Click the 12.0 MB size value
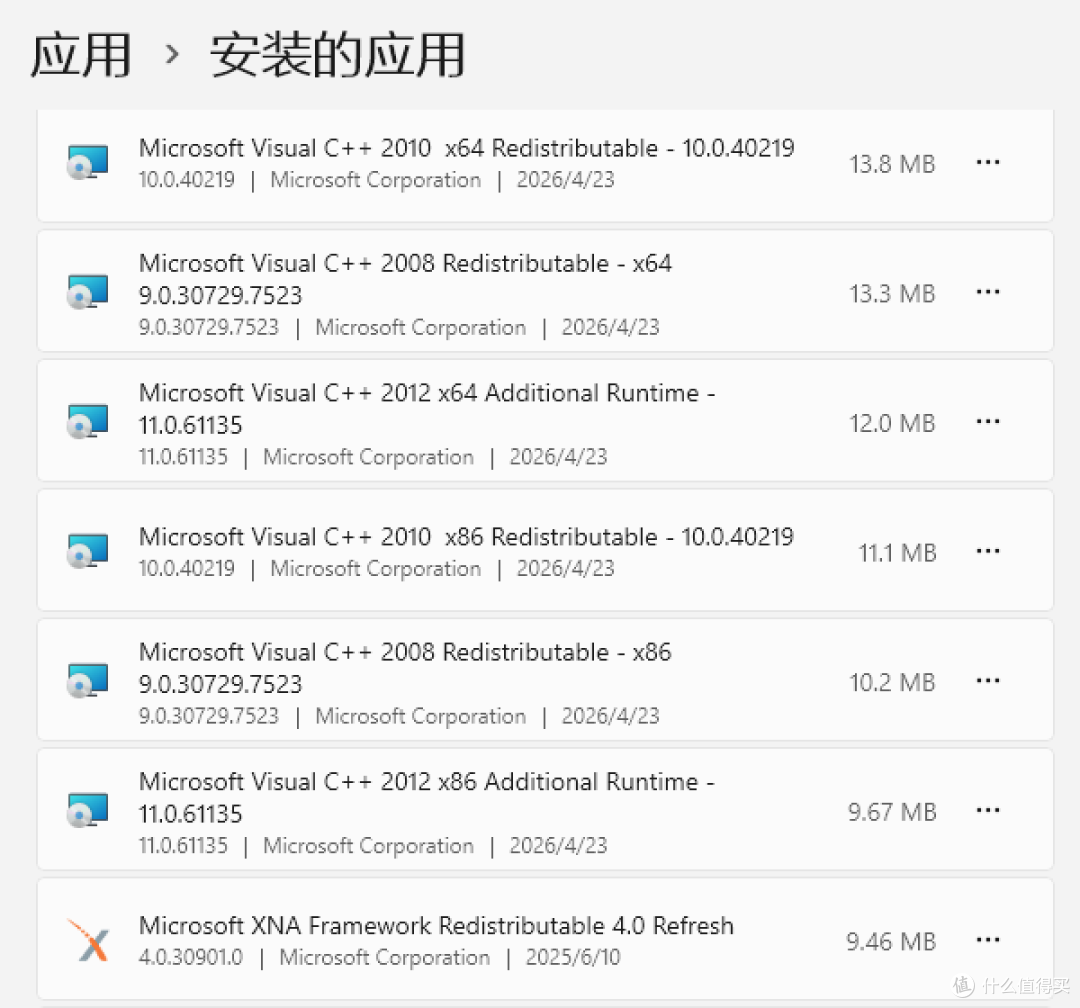This screenshot has height=1008, width=1080. [892, 423]
